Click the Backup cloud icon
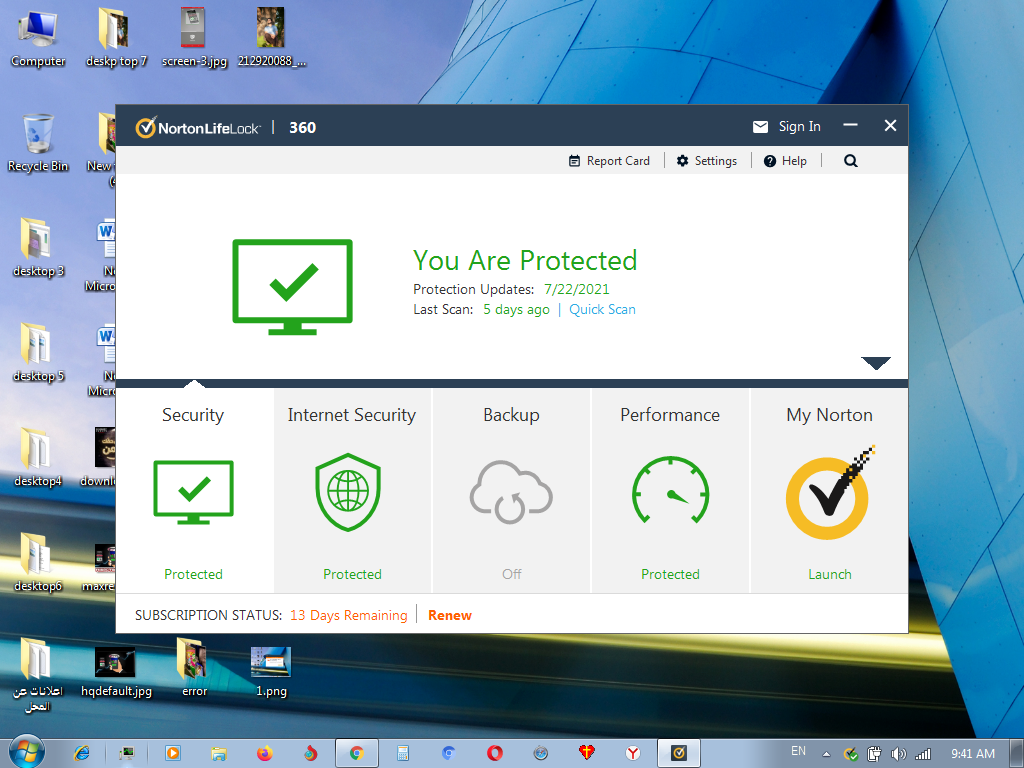Screen dimensions: 1024x768 click(x=511, y=492)
